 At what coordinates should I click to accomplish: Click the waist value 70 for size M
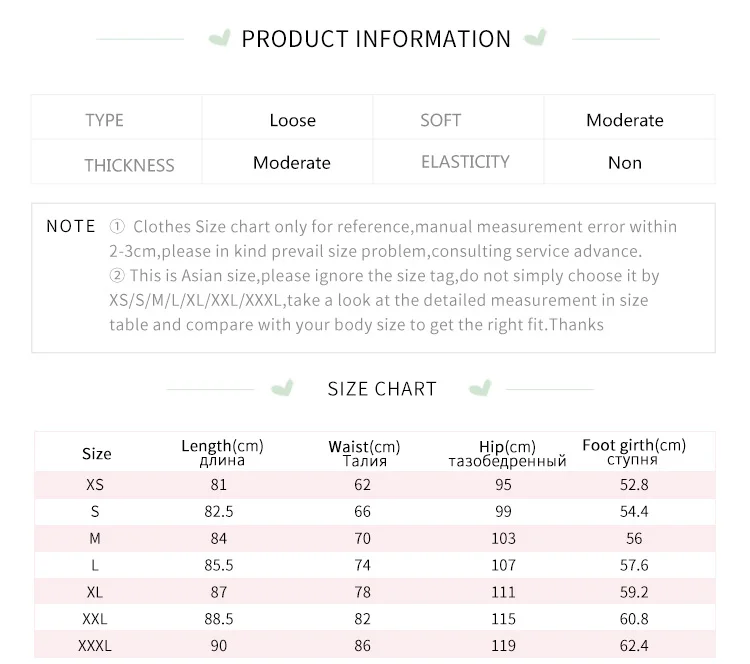(362, 538)
